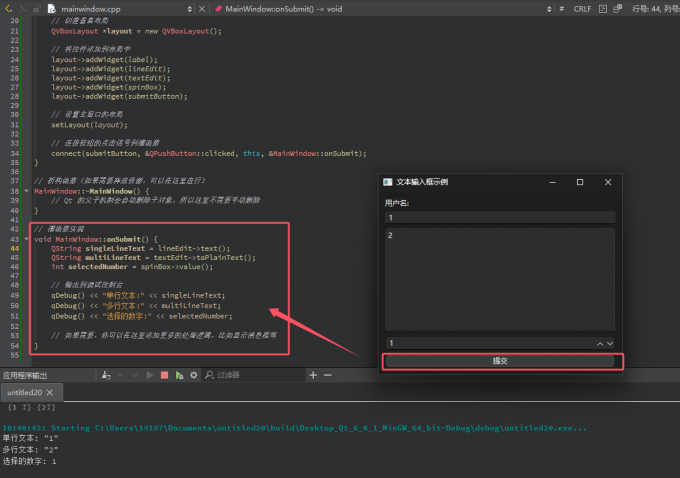680x478 pixels.
Task: Open the MainWindow::onSubmit symbol dropdown
Action: [x=547, y=8]
